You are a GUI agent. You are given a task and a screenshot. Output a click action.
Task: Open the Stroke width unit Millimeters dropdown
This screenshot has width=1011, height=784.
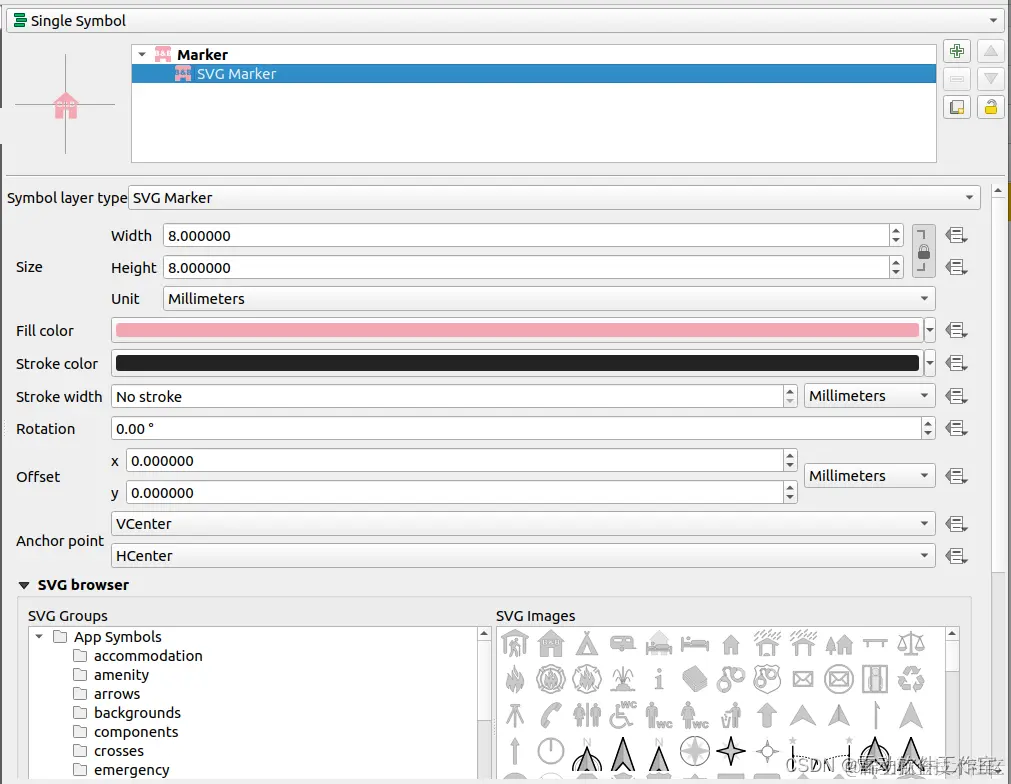pos(869,396)
